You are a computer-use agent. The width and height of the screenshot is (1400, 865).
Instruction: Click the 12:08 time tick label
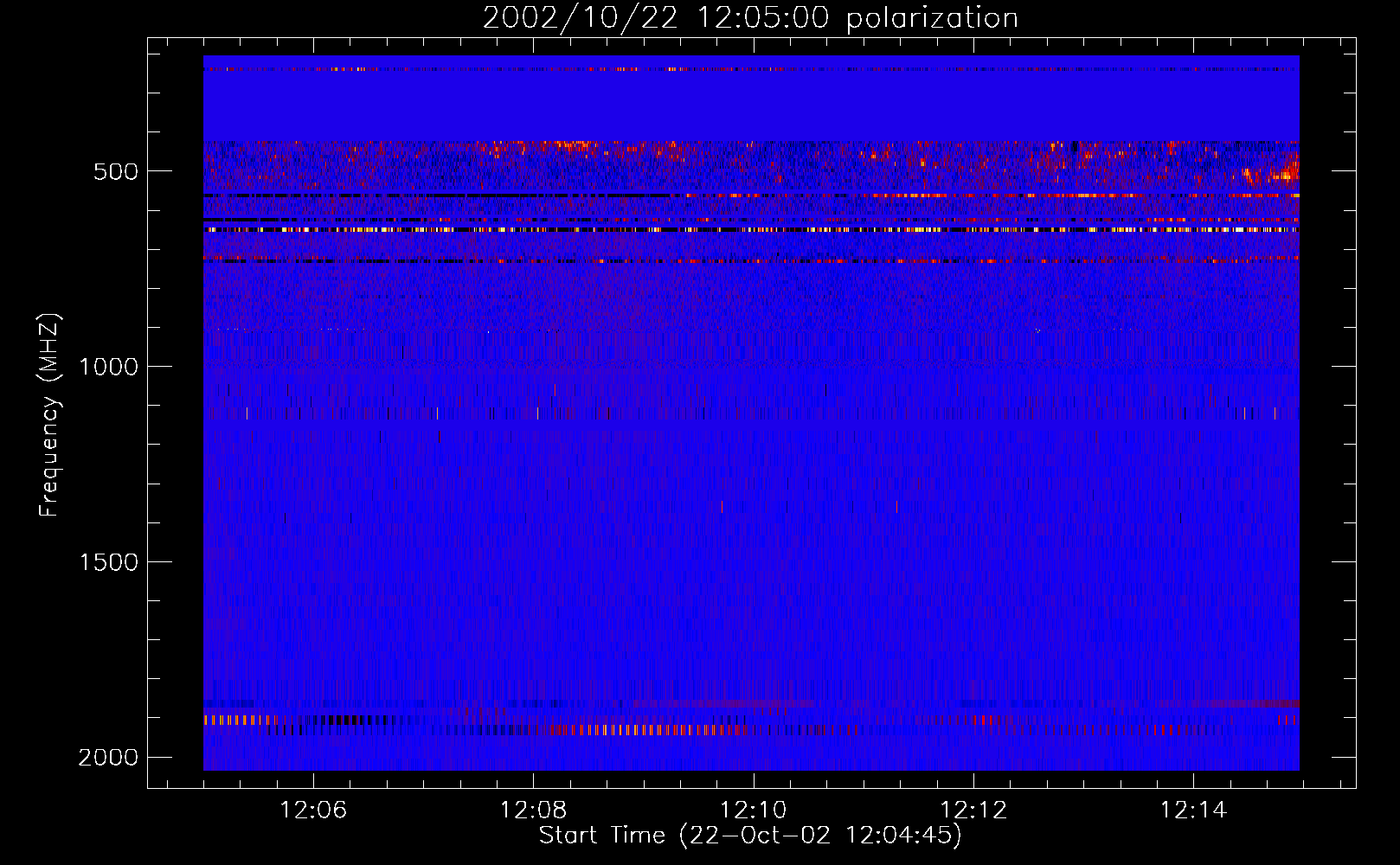534,811
